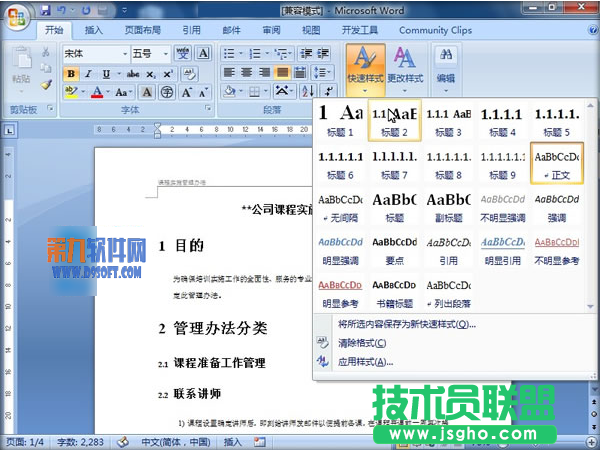Open the Editing (编辑) dropdown
Image resolution: width=600 pixels, height=450 pixels.
click(x=446, y=70)
